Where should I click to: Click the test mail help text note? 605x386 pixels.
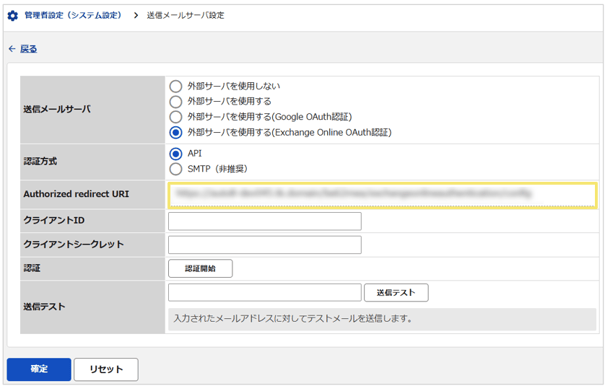point(382,319)
